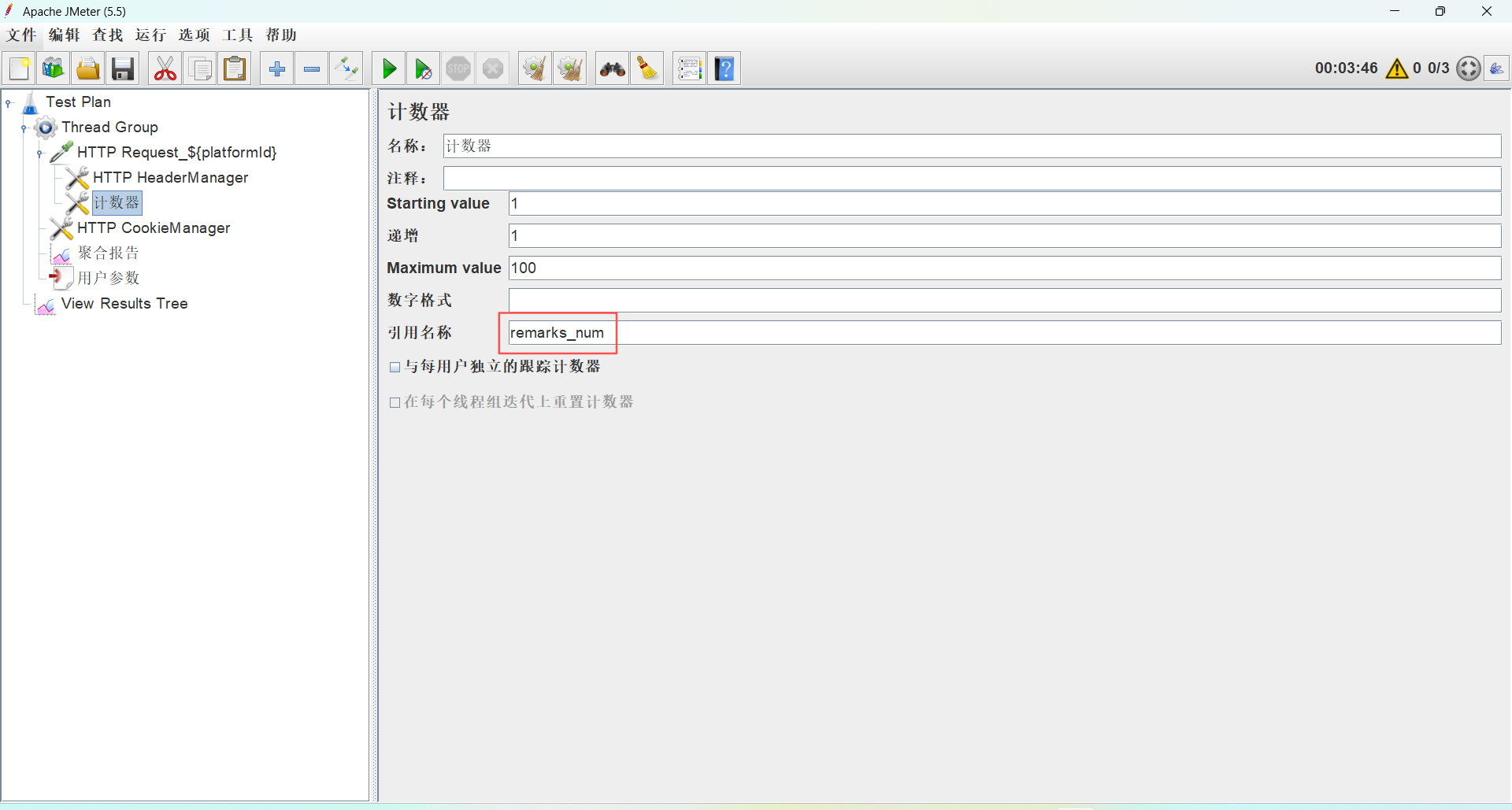The height and width of the screenshot is (810, 1512).
Task: Click the Maximum value field
Action: (x=1005, y=268)
